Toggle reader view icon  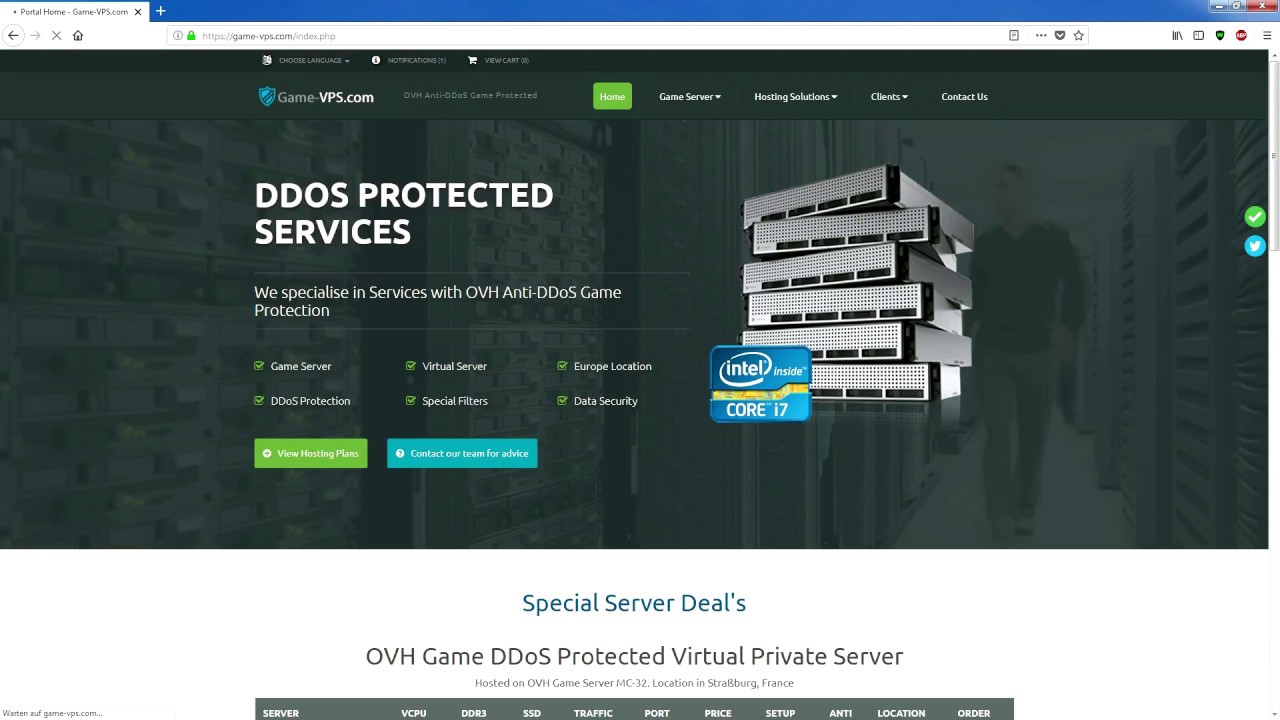[1014, 35]
